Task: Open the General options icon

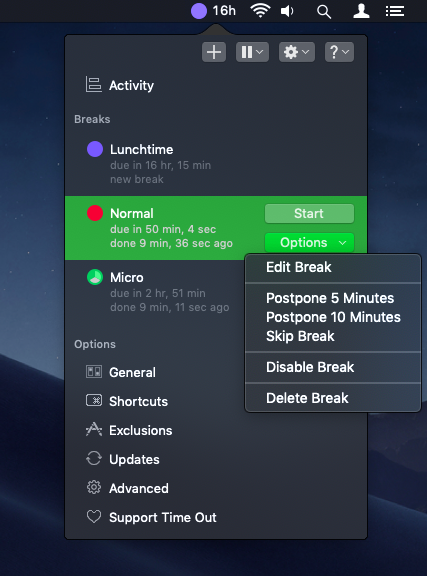Action: tap(94, 372)
